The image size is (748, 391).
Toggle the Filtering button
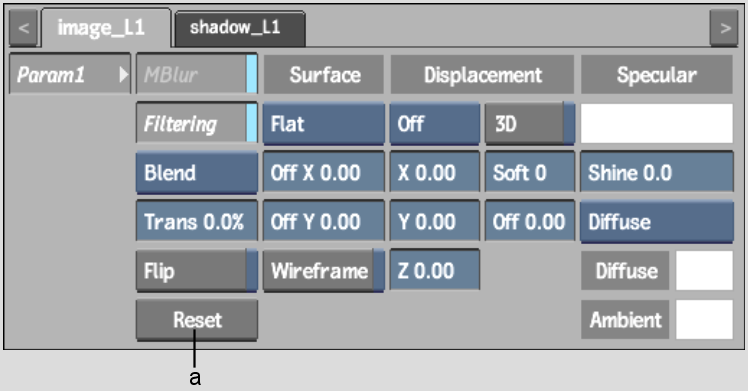click(197, 123)
